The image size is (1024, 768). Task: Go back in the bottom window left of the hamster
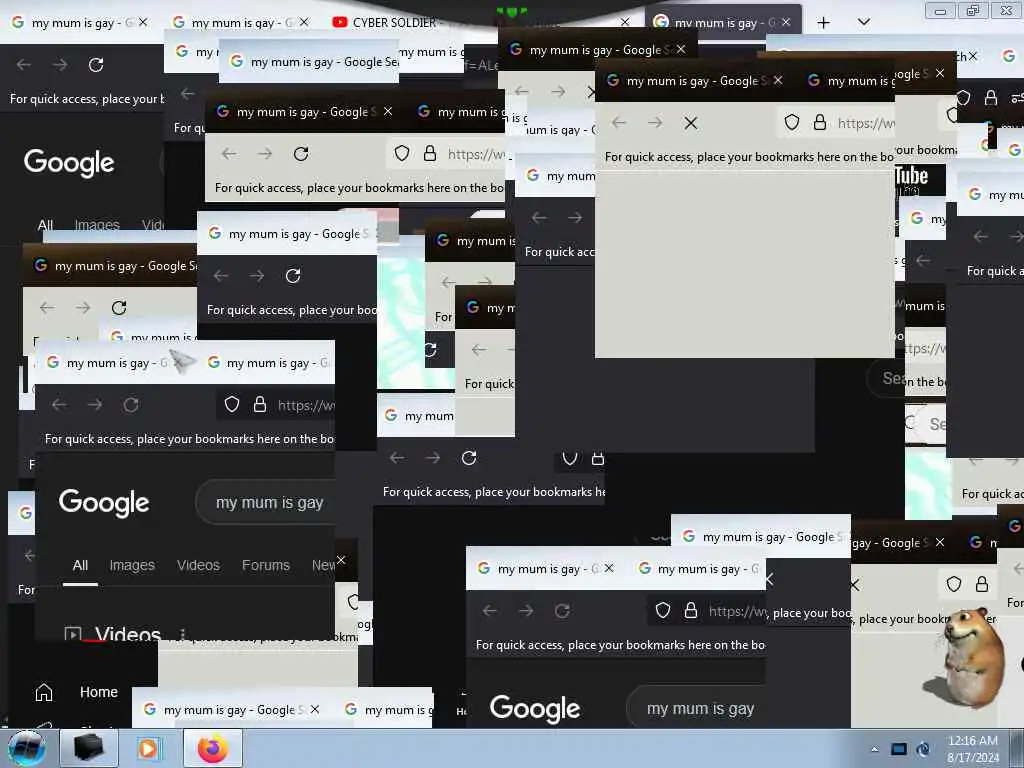(x=490, y=611)
